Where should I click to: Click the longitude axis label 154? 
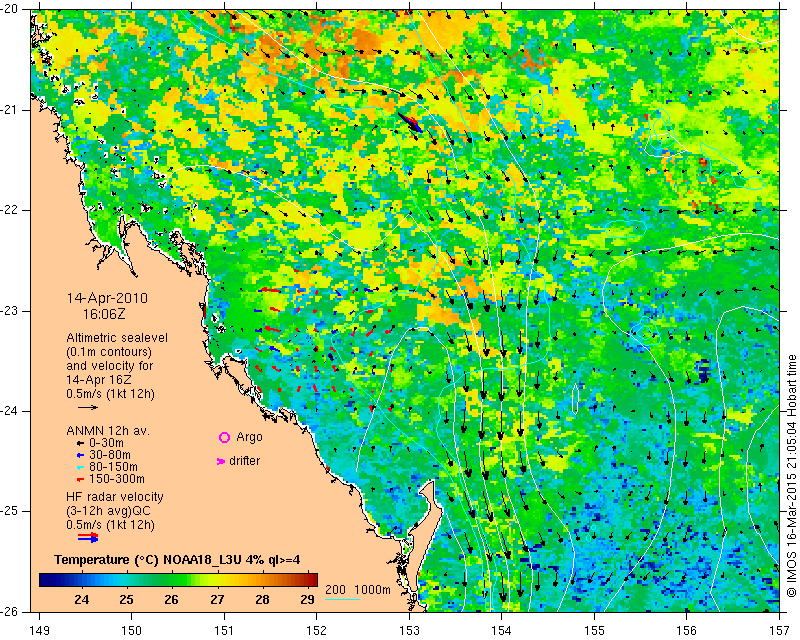502,631
